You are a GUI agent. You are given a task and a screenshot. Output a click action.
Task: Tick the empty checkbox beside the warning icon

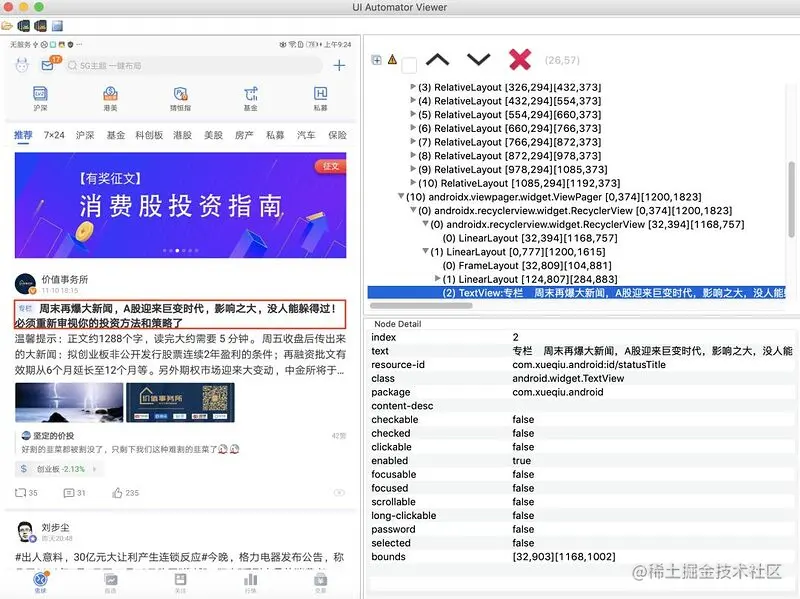click(x=409, y=65)
